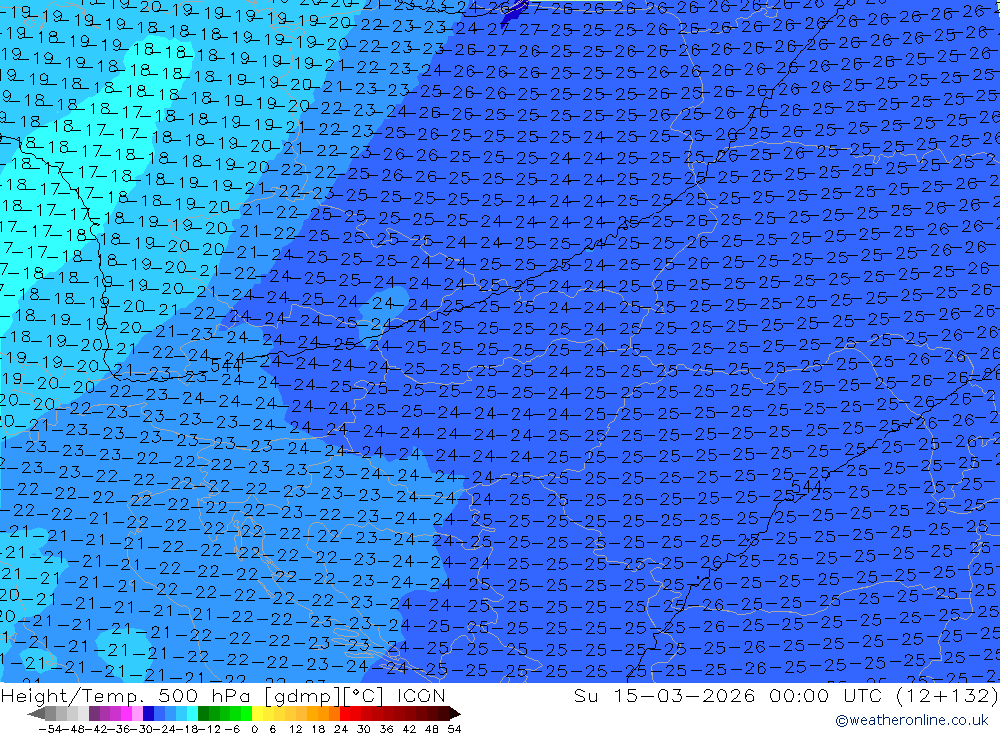Click the "Su 15-03-2026" forecast date
The height and width of the screenshot is (733, 1000).
click(664, 695)
